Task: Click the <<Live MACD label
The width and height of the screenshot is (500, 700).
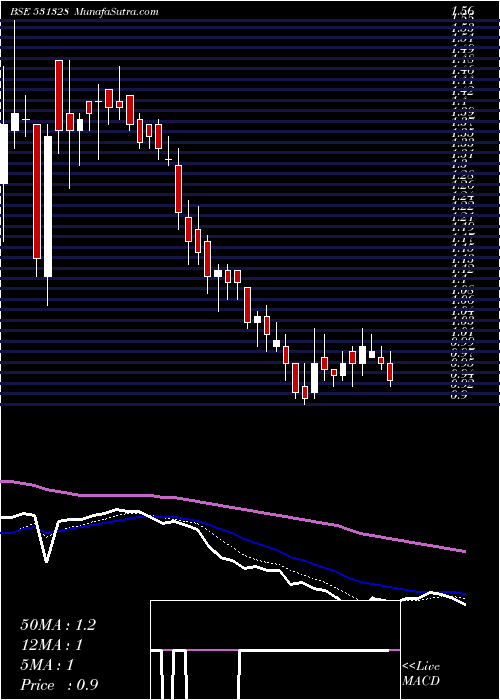Action: point(421,674)
